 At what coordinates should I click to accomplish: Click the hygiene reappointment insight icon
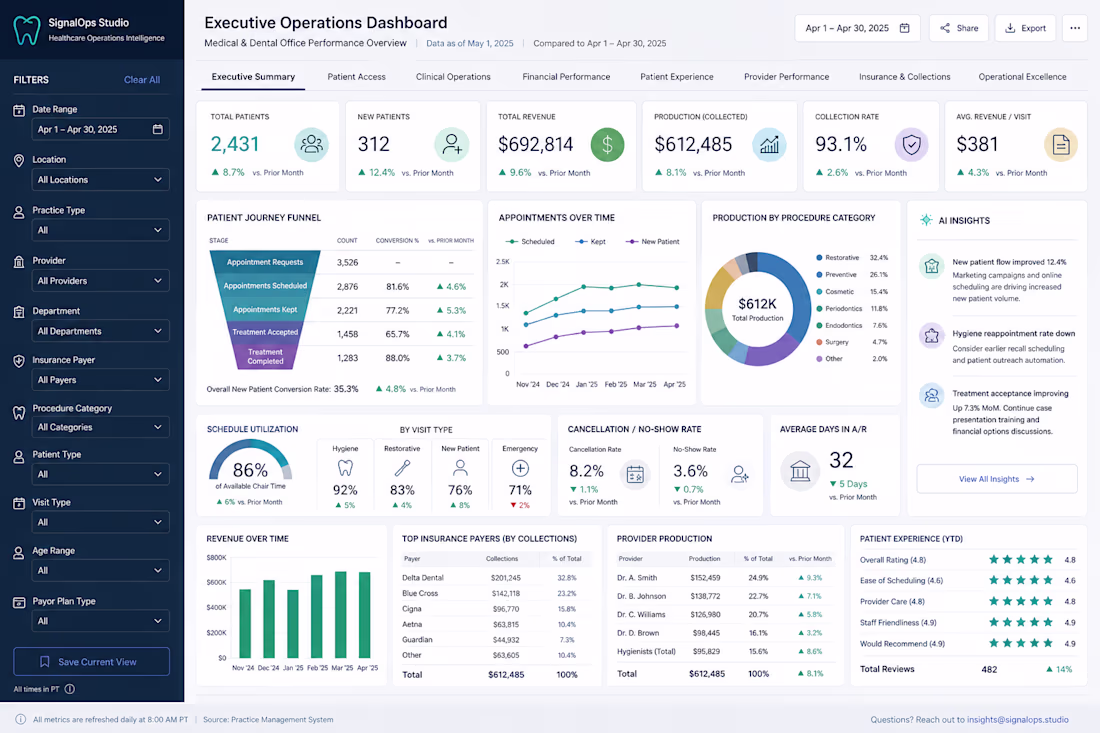click(932, 336)
